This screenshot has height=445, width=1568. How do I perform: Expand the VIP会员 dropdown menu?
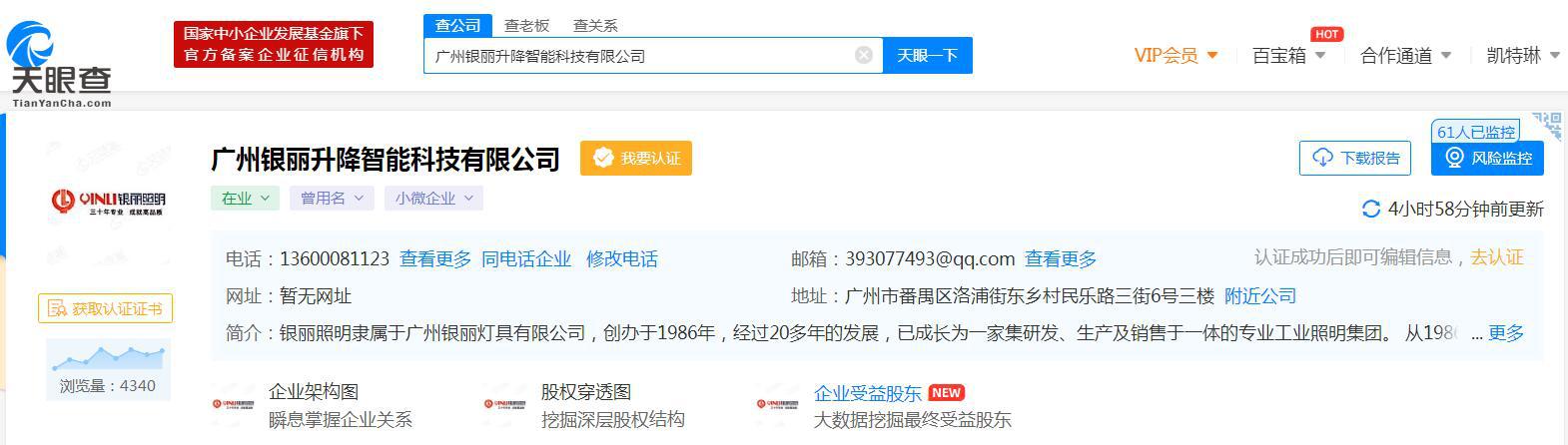tap(1176, 55)
